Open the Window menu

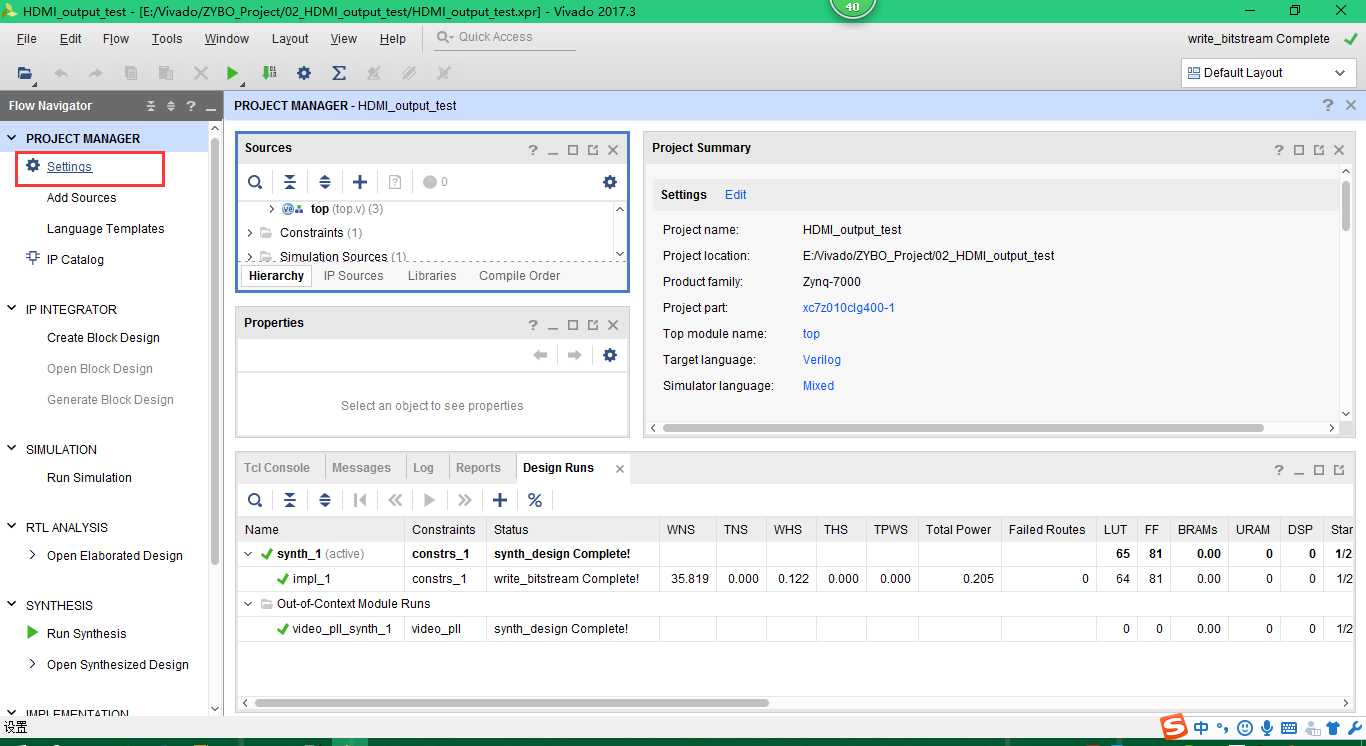pyautogui.click(x=227, y=39)
